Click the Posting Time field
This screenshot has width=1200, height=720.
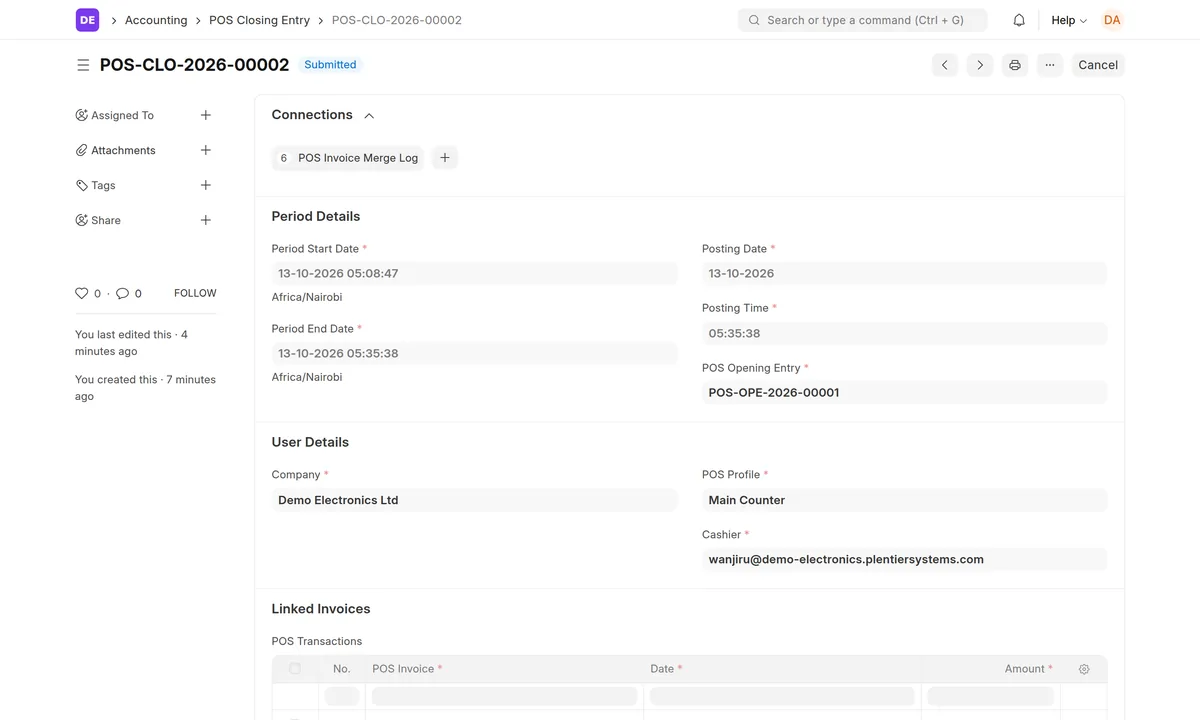tap(904, 333)
